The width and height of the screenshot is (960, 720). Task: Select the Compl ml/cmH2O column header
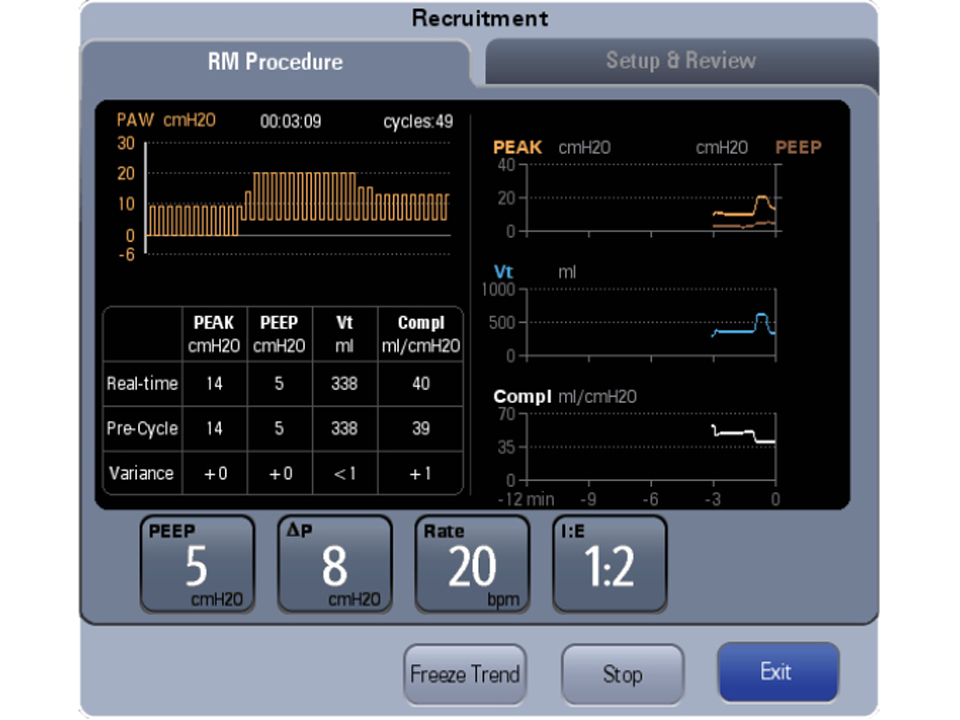[x=421, y=333]
